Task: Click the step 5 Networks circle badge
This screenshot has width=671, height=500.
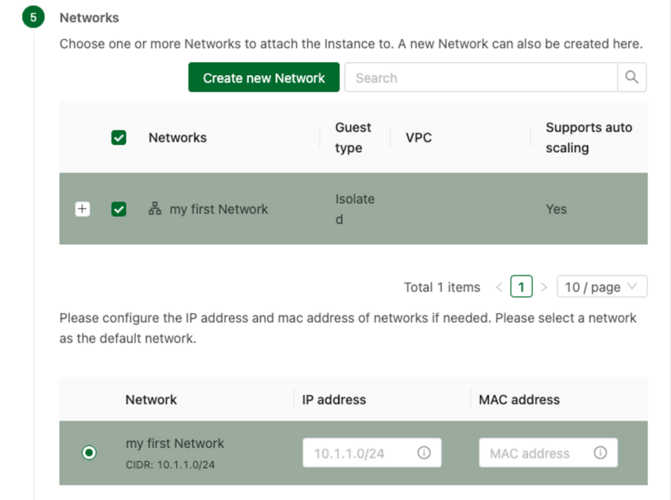Action: 33,17
